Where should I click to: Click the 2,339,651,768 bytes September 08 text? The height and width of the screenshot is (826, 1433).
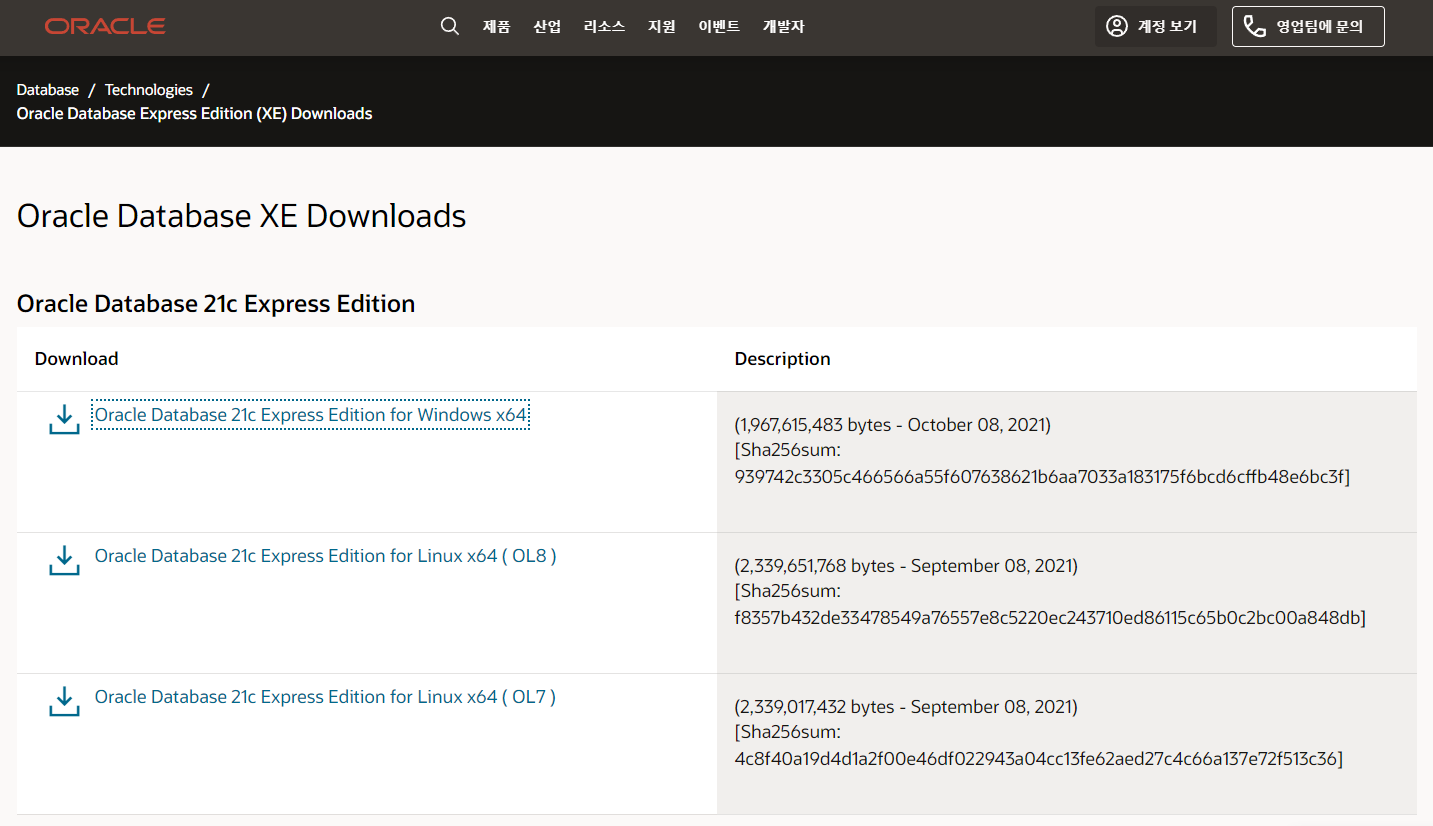(906, 566)
